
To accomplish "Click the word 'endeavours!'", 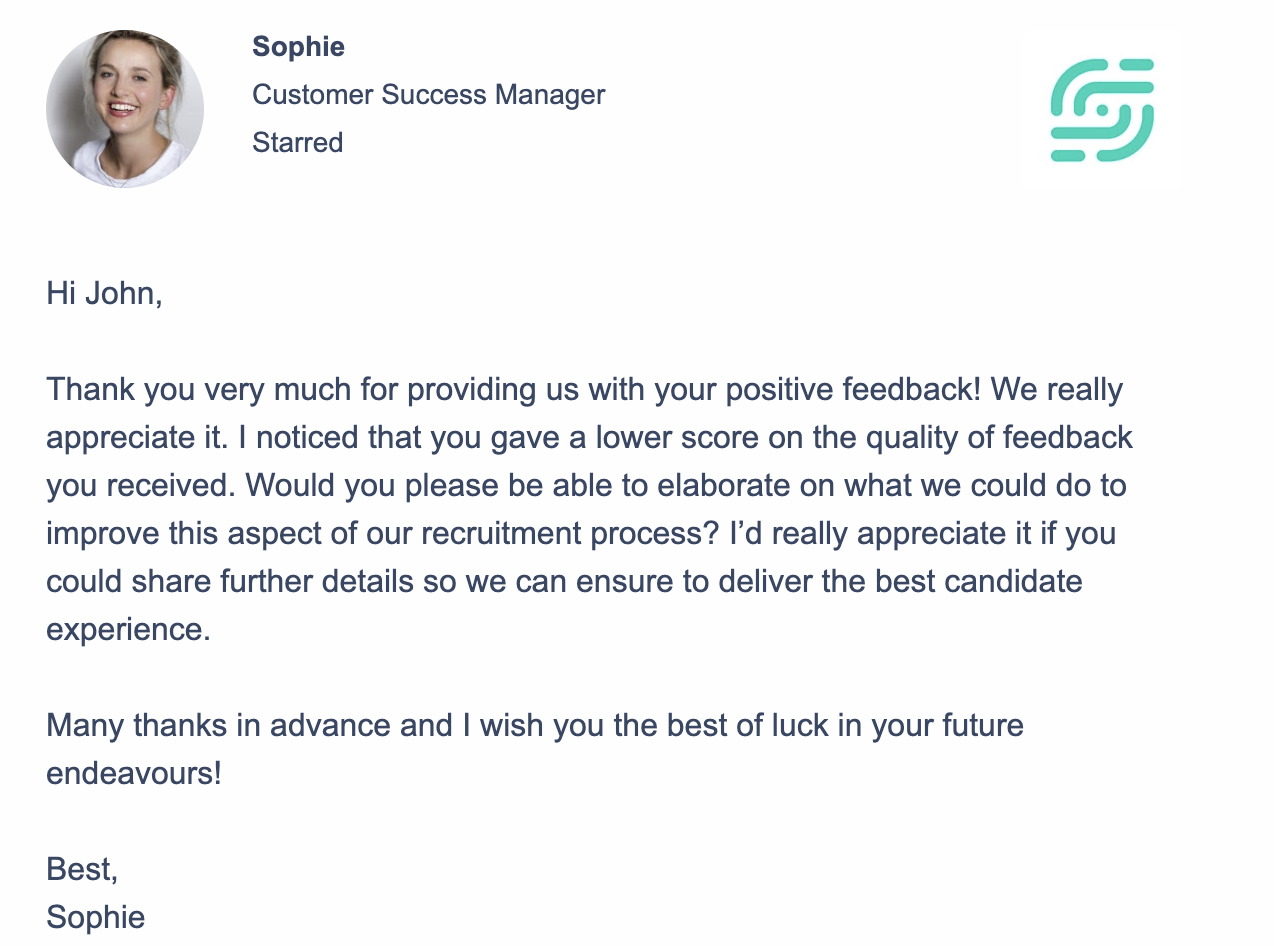I will click(133, 773).
